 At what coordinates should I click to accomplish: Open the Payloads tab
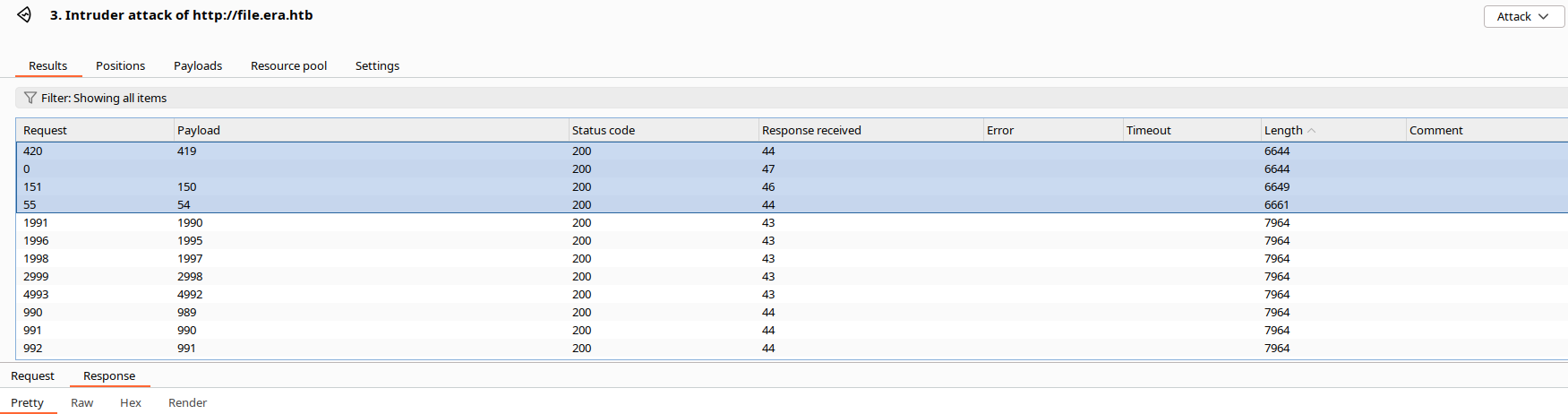(x=198, y=65)
